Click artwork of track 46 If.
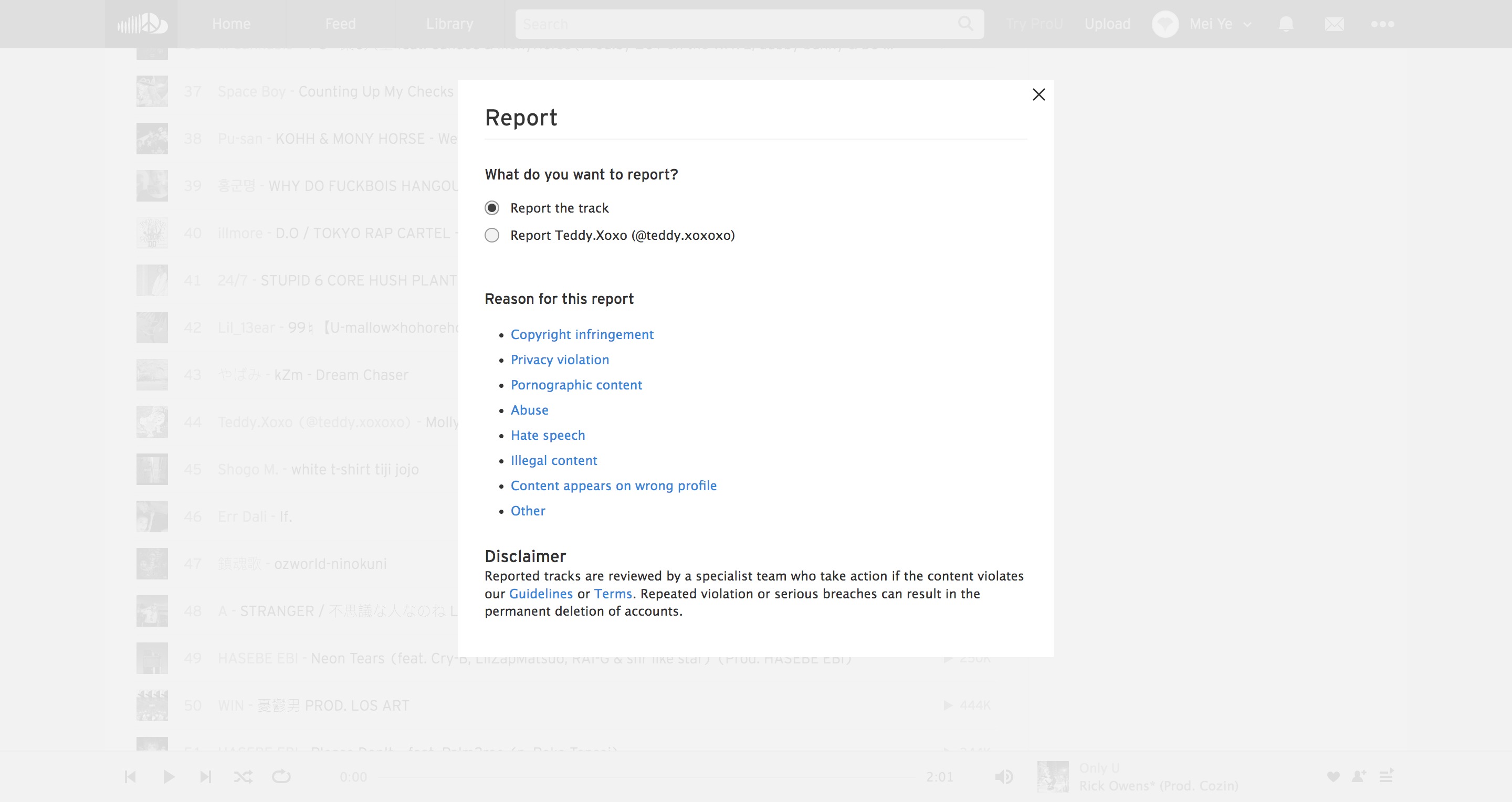The width and height of the screenshot is (1512, 802). 152,516
